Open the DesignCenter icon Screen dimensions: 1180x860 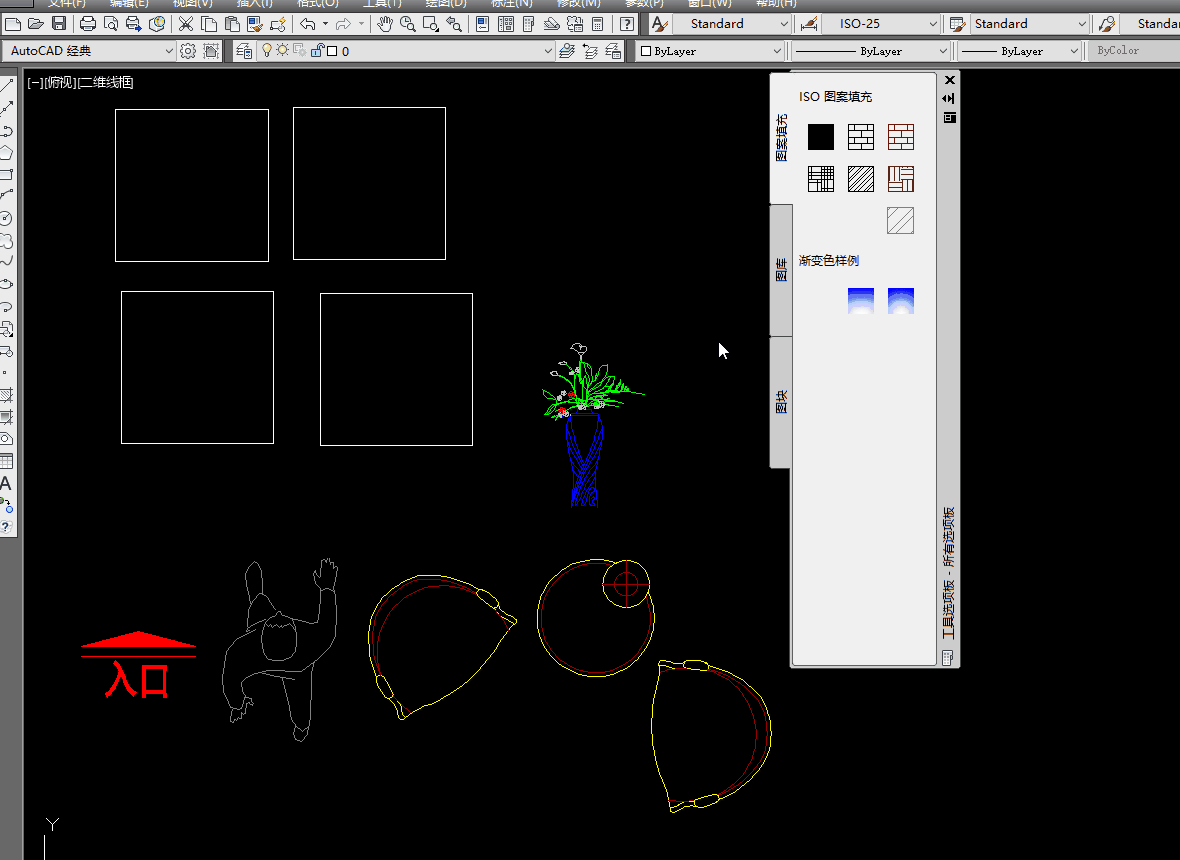[x=506, y=24]
